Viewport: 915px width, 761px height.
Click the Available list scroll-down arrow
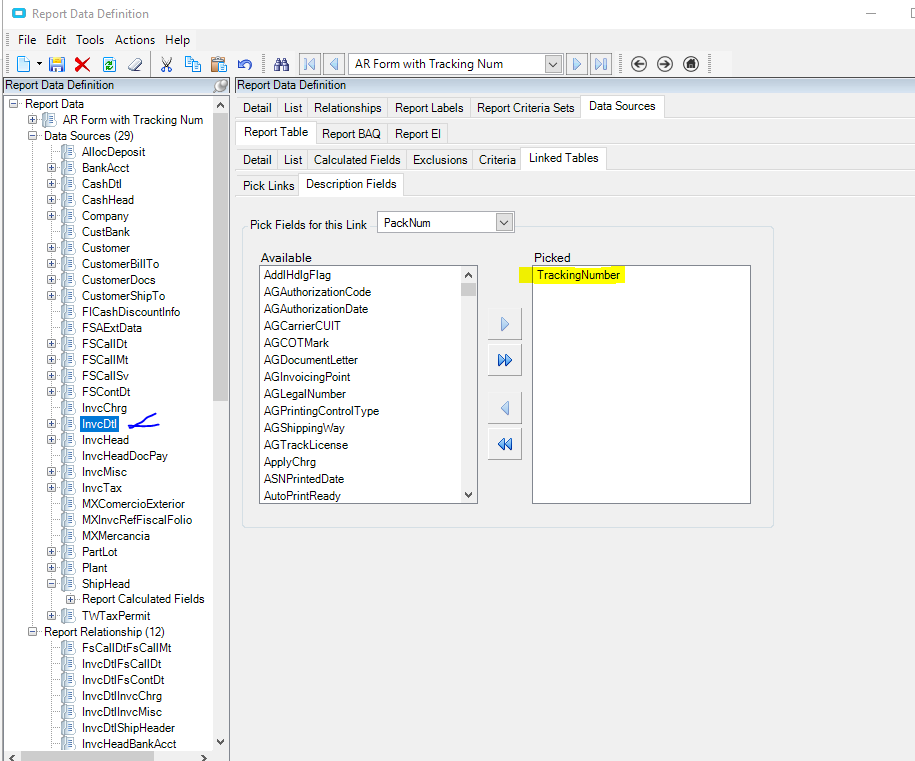pos(468,495)
